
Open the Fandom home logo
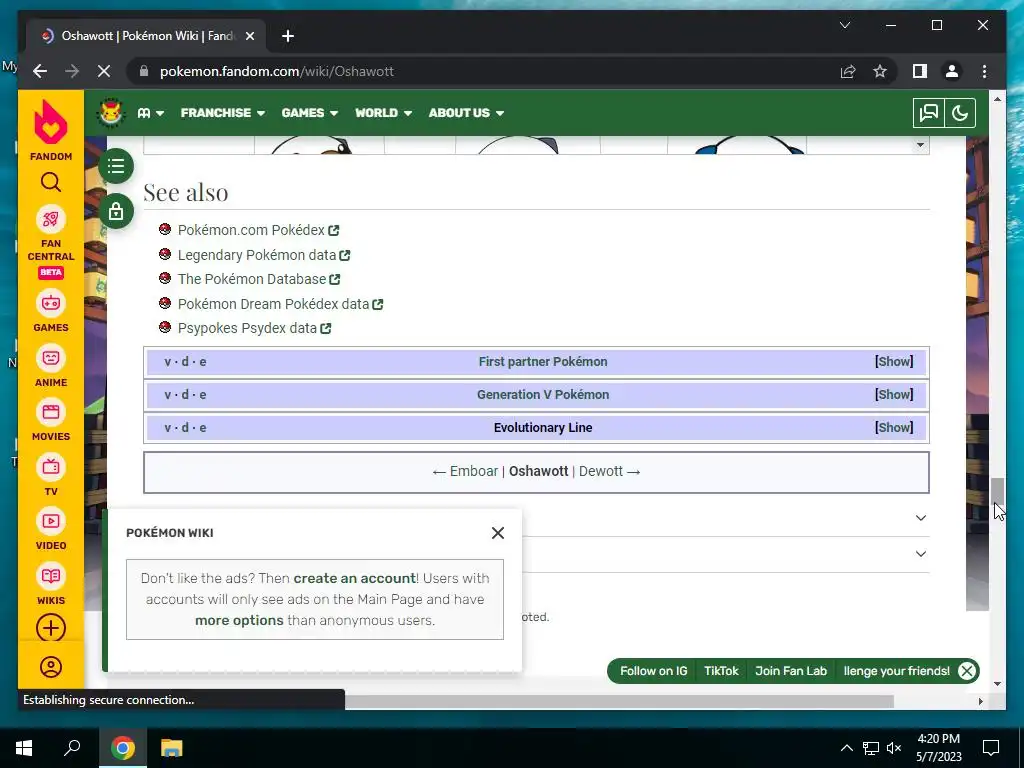[51, 130]
